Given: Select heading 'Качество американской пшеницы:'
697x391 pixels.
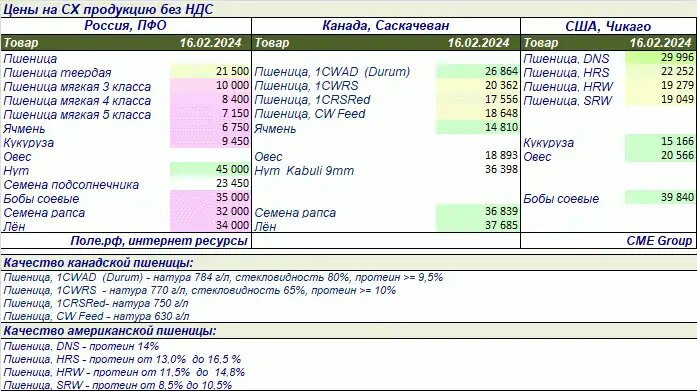Looking at the screenshot, I should [110, 331].
